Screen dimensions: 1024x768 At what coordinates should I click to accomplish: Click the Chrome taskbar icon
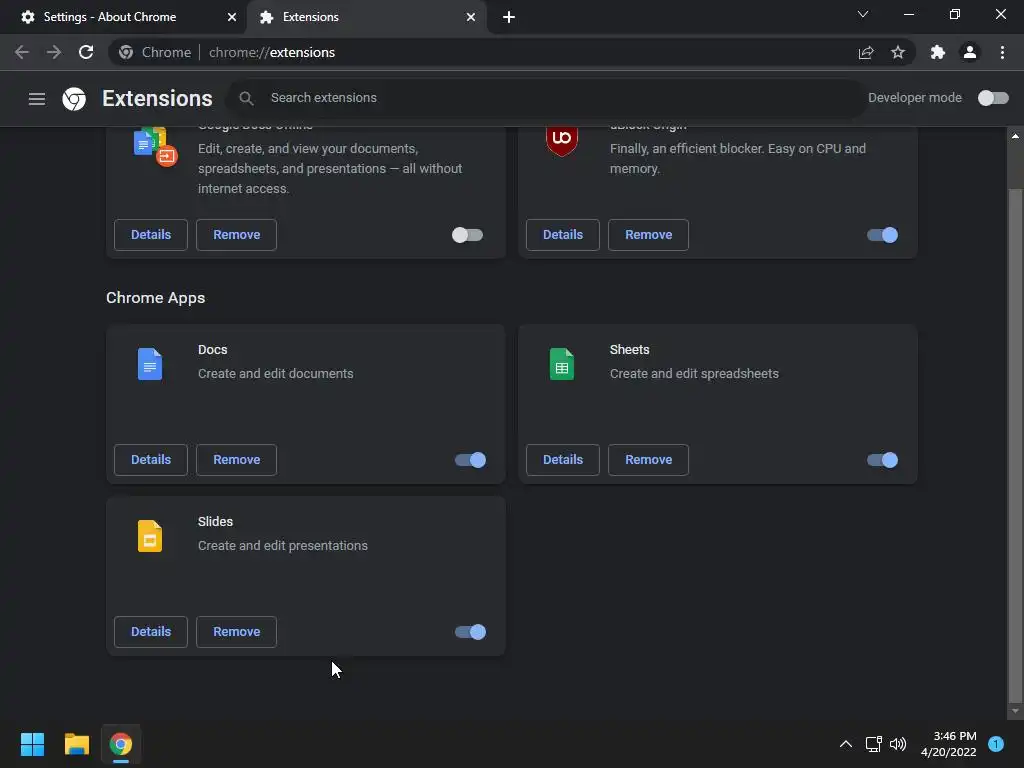(121, 744)
